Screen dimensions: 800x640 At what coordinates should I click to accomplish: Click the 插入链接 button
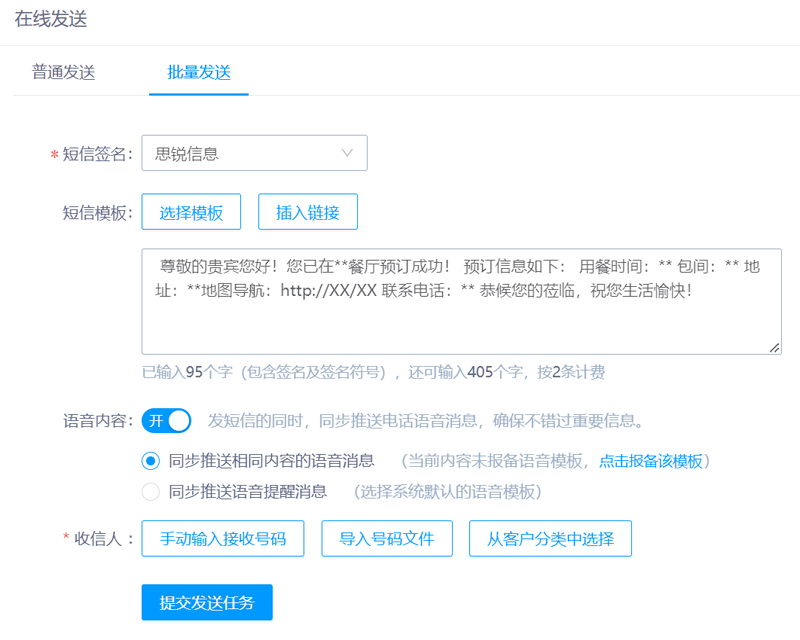307,212
